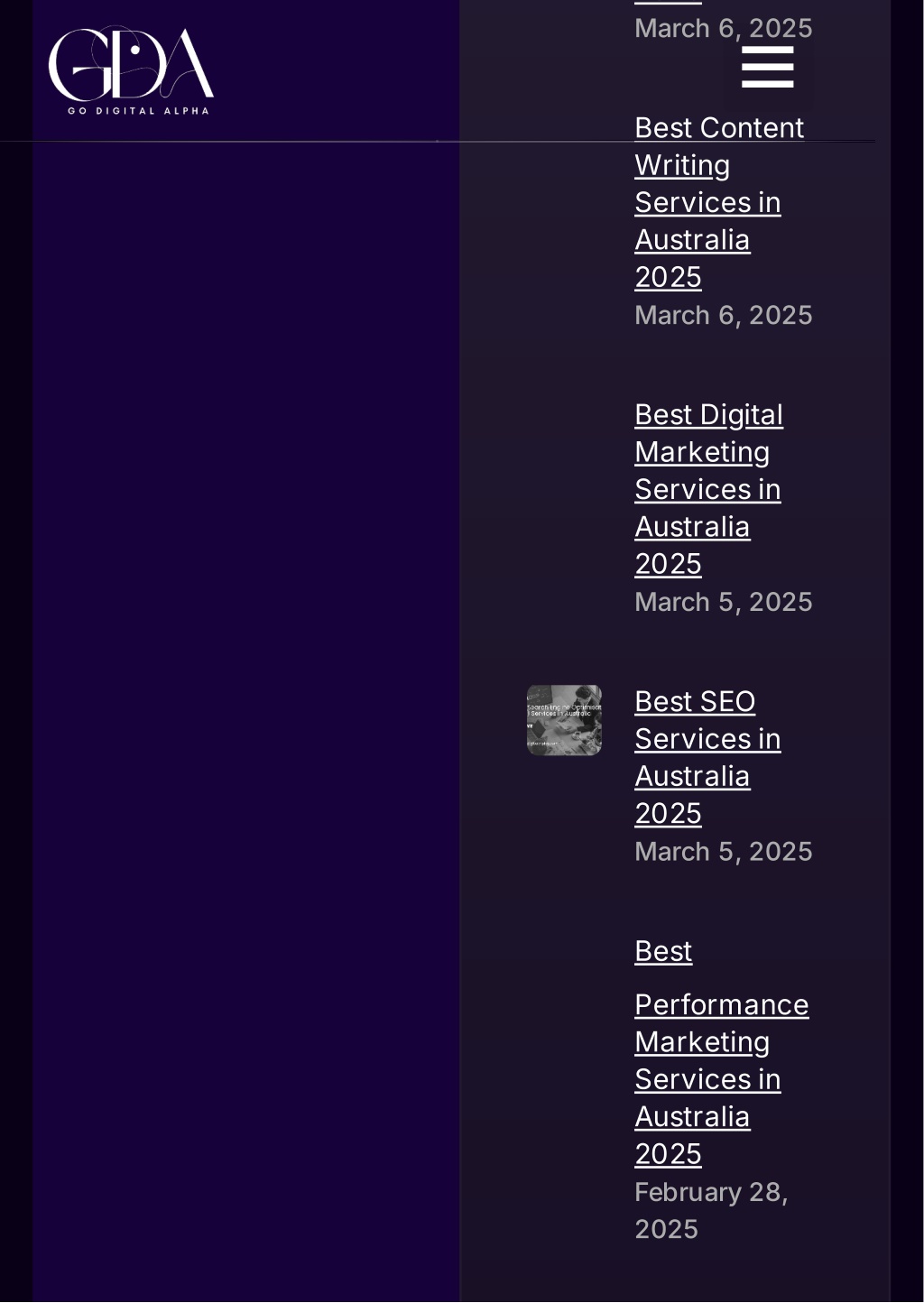Click March 6, 2025 date under Content Writing
924x1303 pixels.
723,315
